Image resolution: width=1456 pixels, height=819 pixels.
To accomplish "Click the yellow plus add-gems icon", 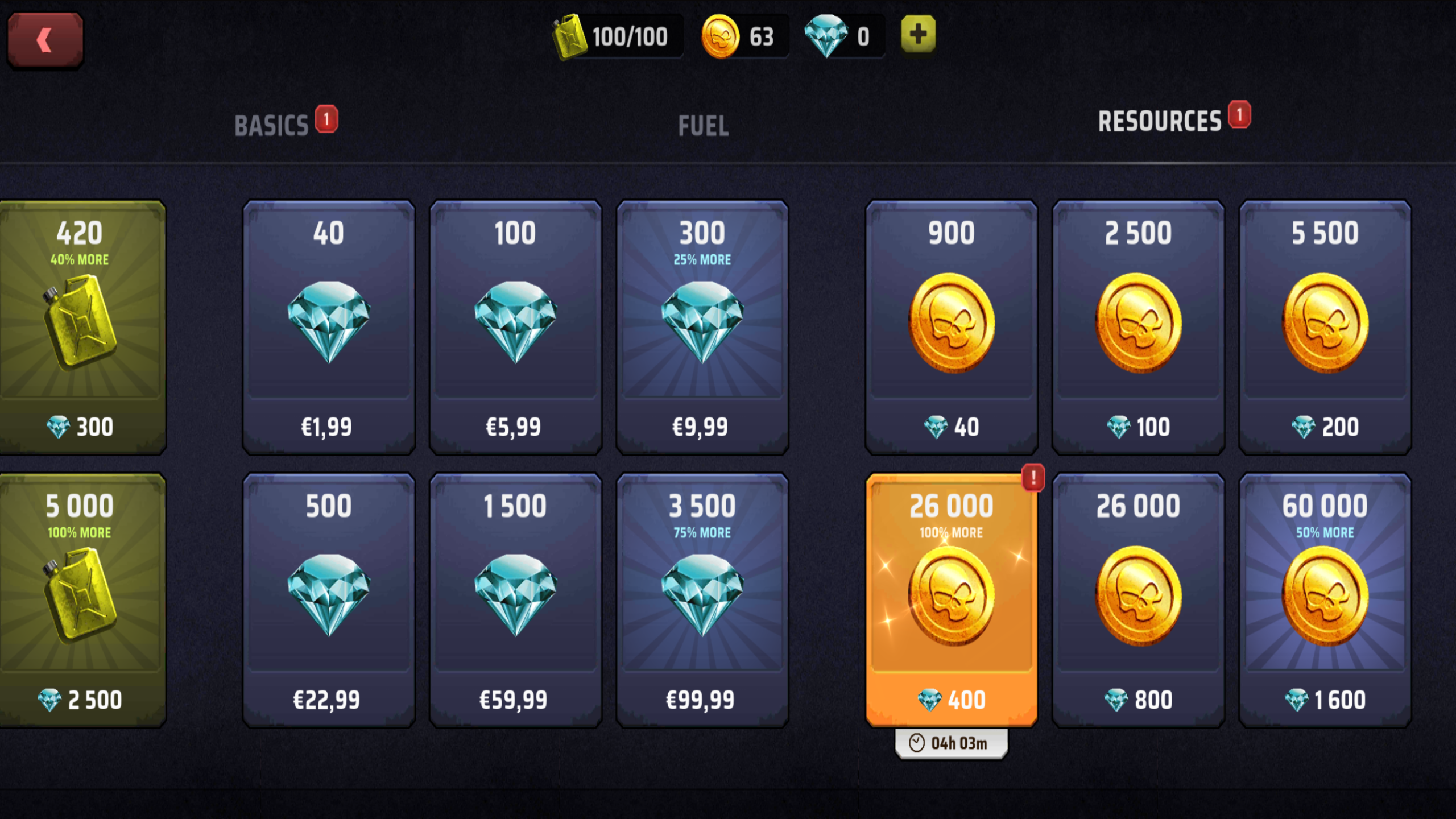I will click(x=918, y=34).
